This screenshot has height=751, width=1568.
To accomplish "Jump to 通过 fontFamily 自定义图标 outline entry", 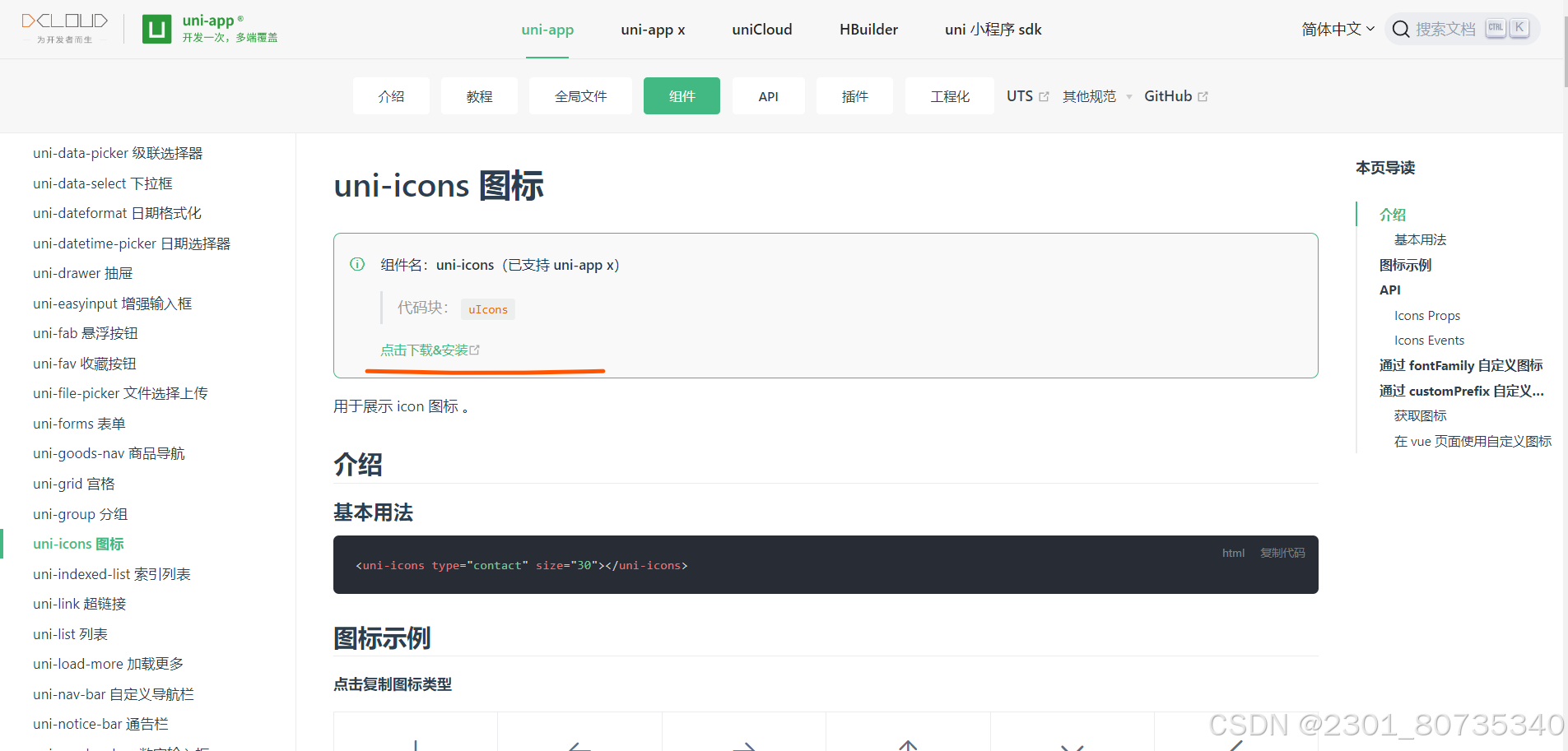I will coord(1461,365).
